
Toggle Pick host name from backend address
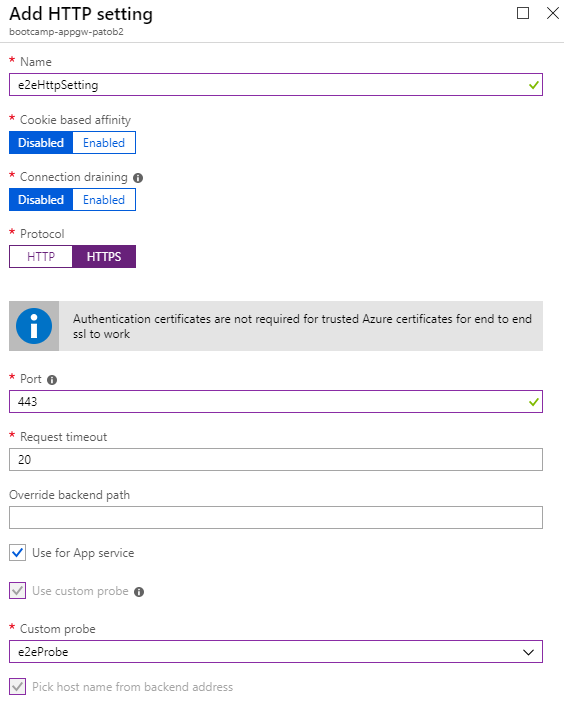click(18, 686)
